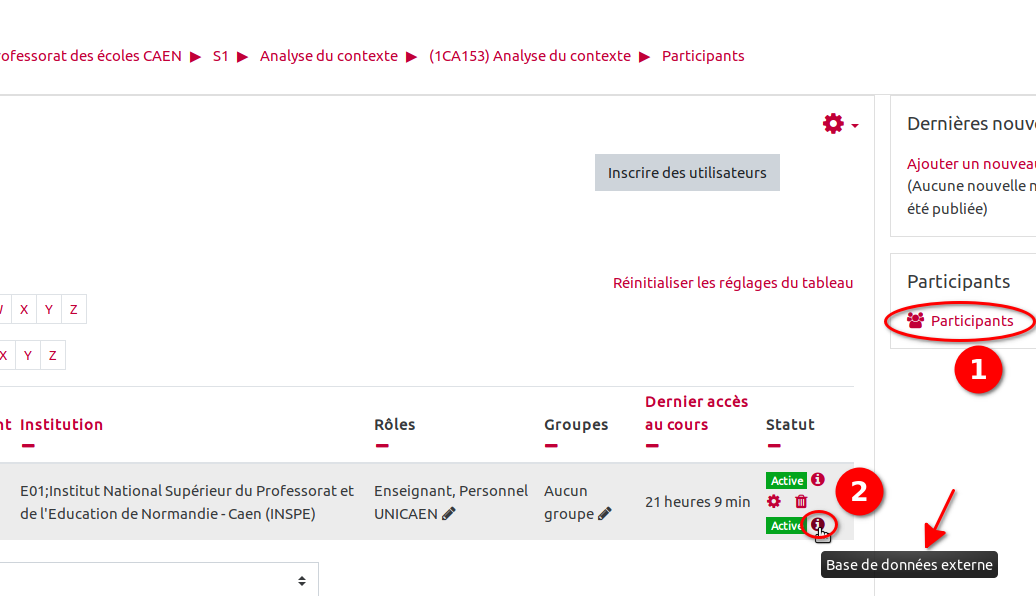Viewport: 1036px width, 596px height.
Task: Hide the Rôles column
Action: (x=381, y=446)
